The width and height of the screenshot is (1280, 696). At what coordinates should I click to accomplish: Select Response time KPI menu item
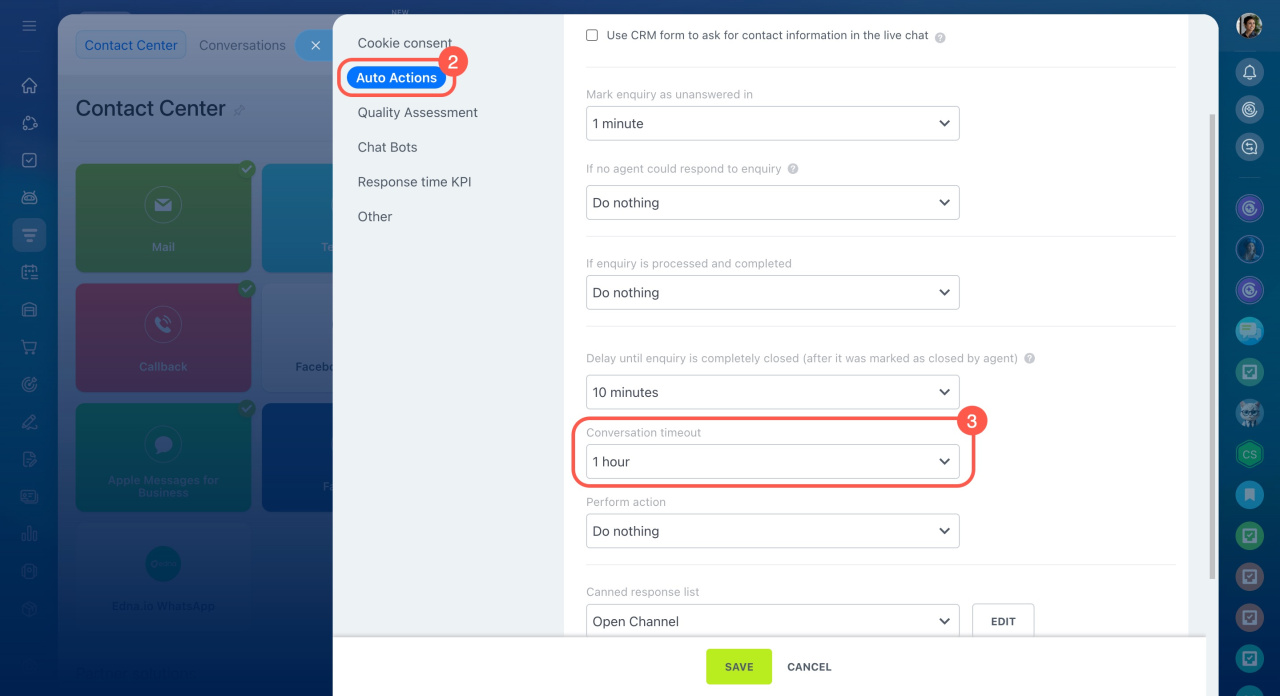414,182
